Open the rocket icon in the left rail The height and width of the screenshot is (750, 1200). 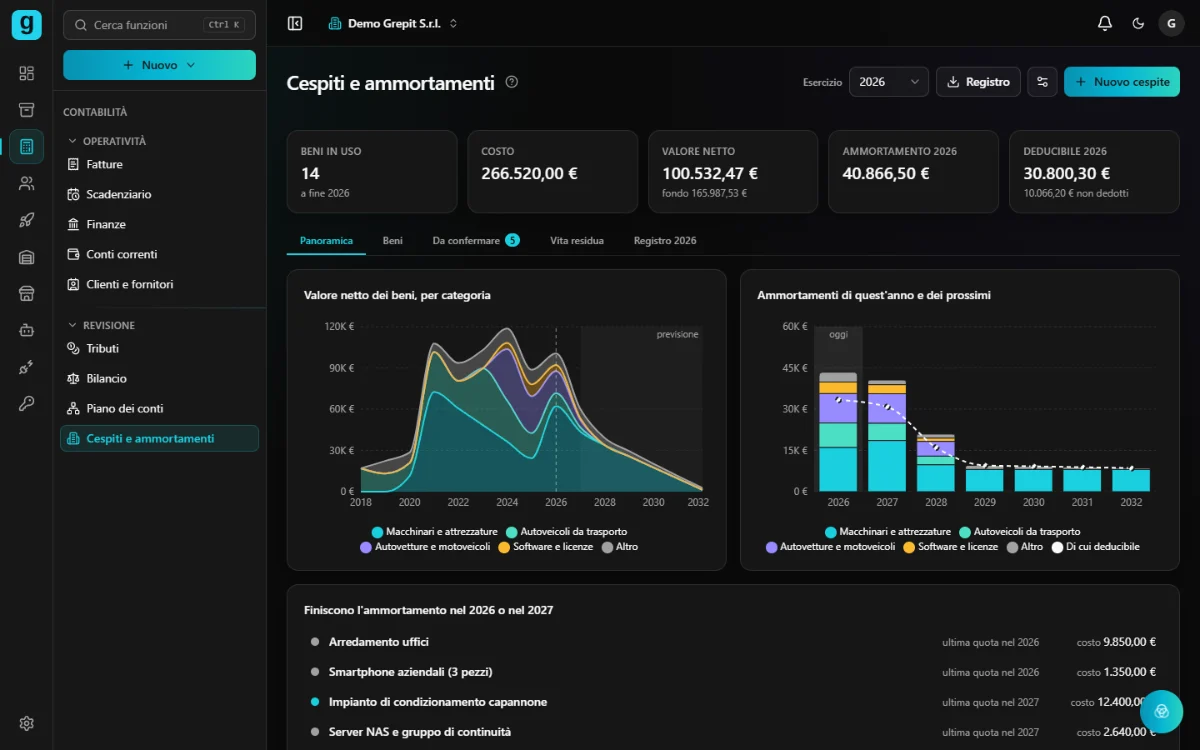[26, 220]
